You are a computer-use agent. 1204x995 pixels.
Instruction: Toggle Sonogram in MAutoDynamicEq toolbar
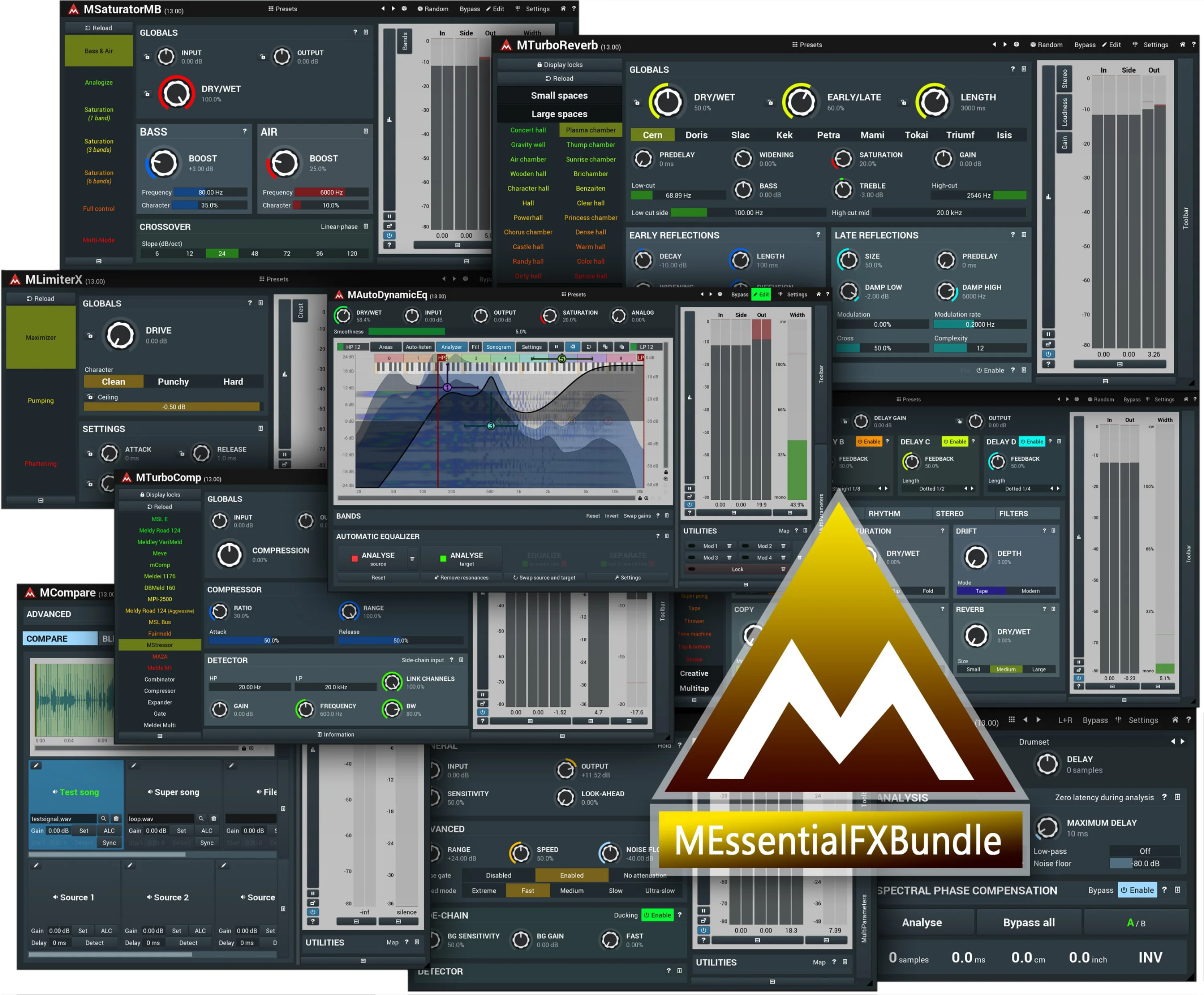pyautogui.click(x=498, y=347)
